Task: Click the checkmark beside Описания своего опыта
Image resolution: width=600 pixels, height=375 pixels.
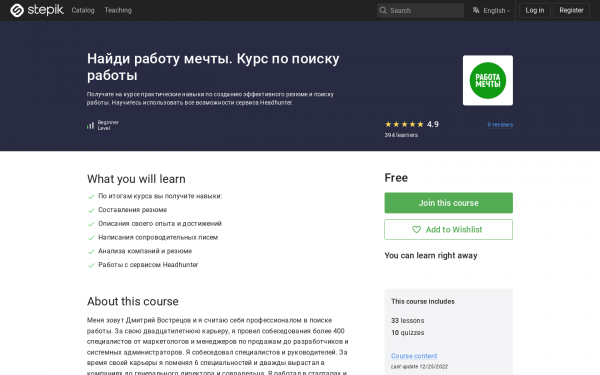Action: 91,224
